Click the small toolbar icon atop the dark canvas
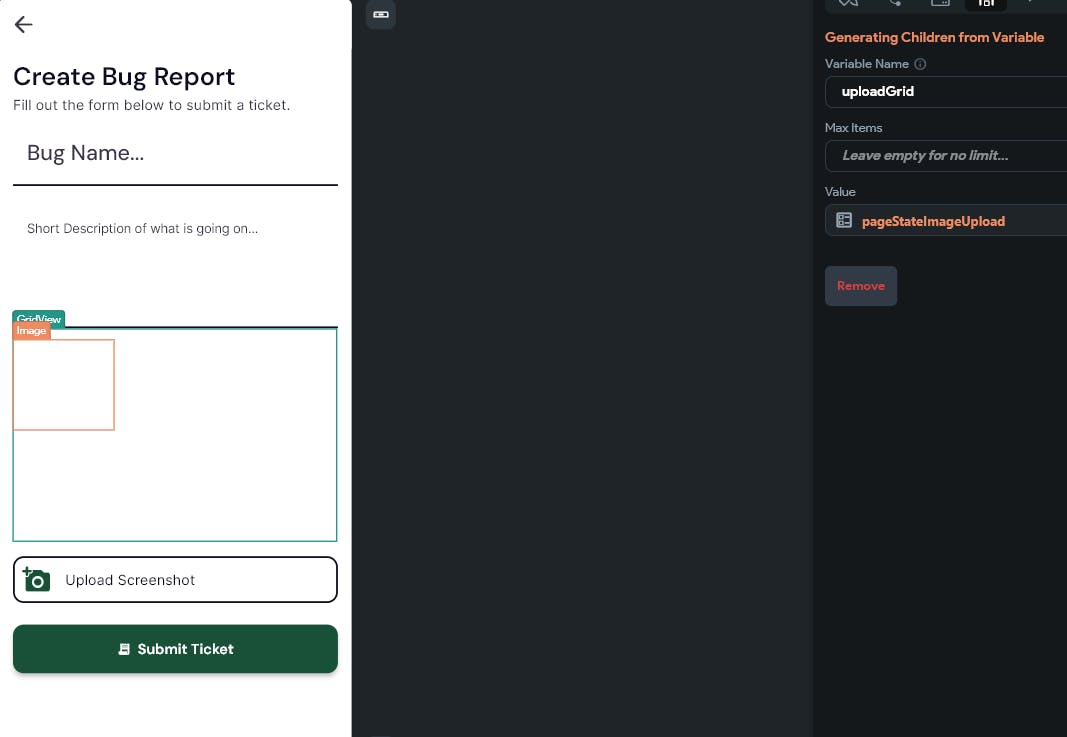Viewport: 1067px width, 737px height. (380, 14)
